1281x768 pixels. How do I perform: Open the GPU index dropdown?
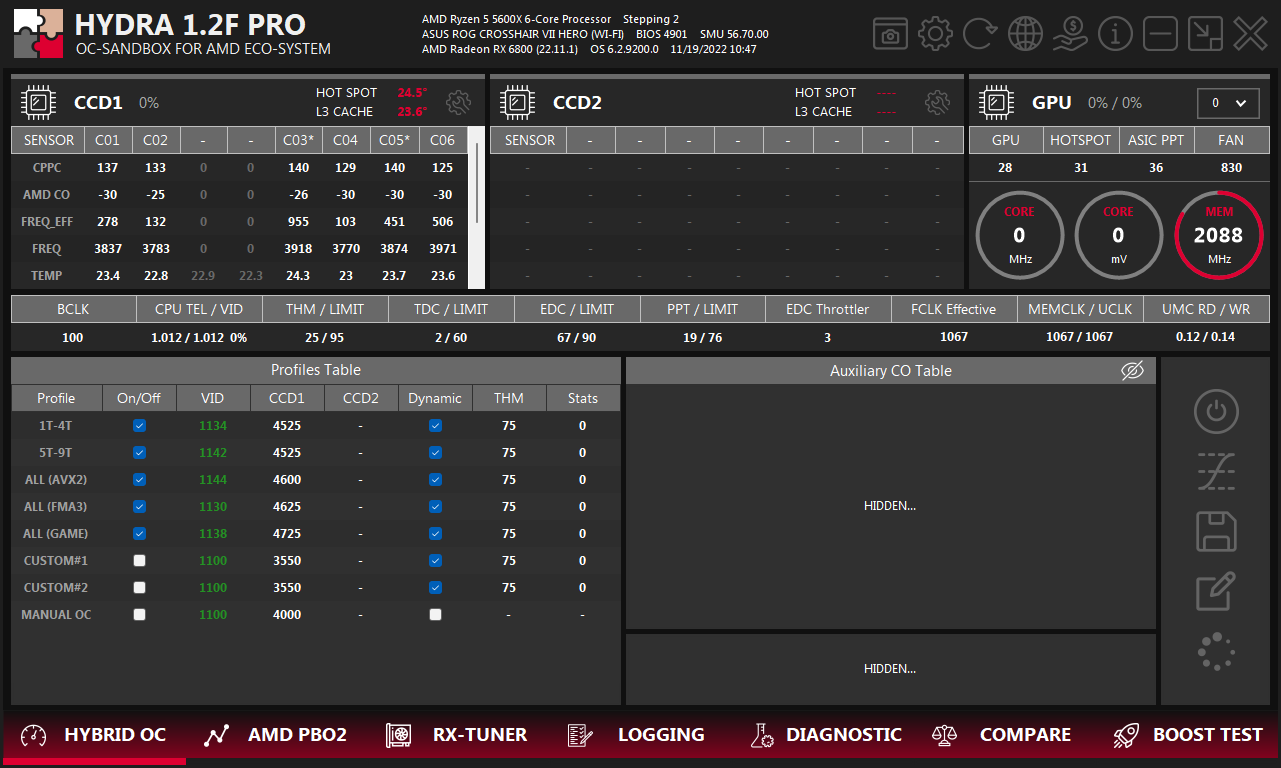(1228, 103)
